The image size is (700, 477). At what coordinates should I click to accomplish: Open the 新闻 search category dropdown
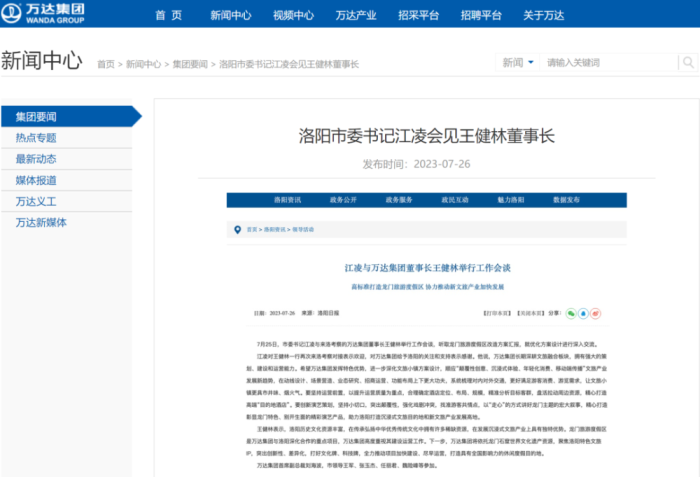pyautogui.click(x=518, y=63)
